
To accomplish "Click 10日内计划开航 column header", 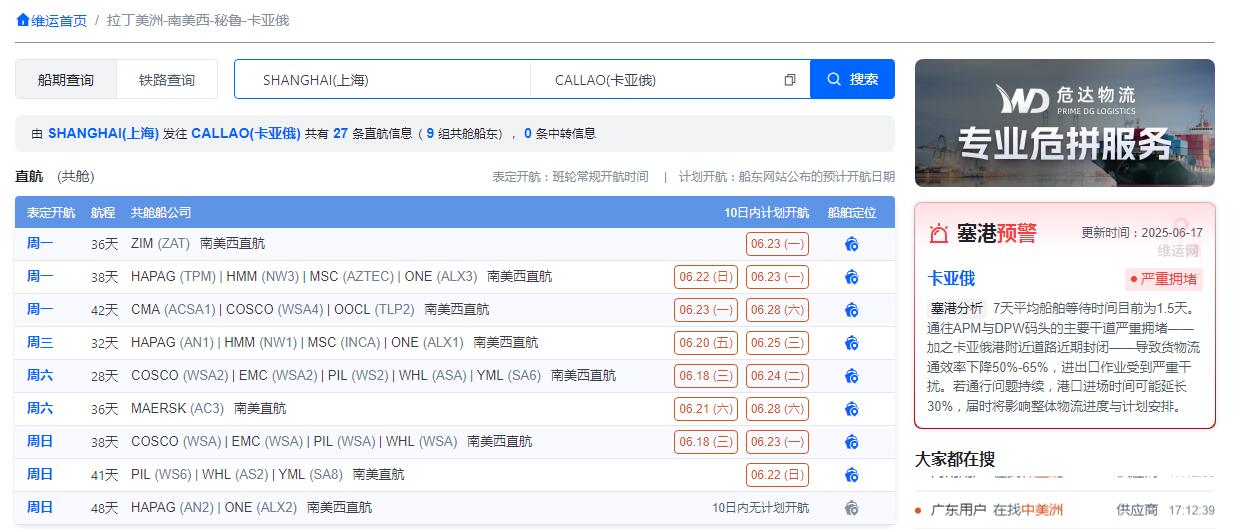I will click(x=767, y=213).
